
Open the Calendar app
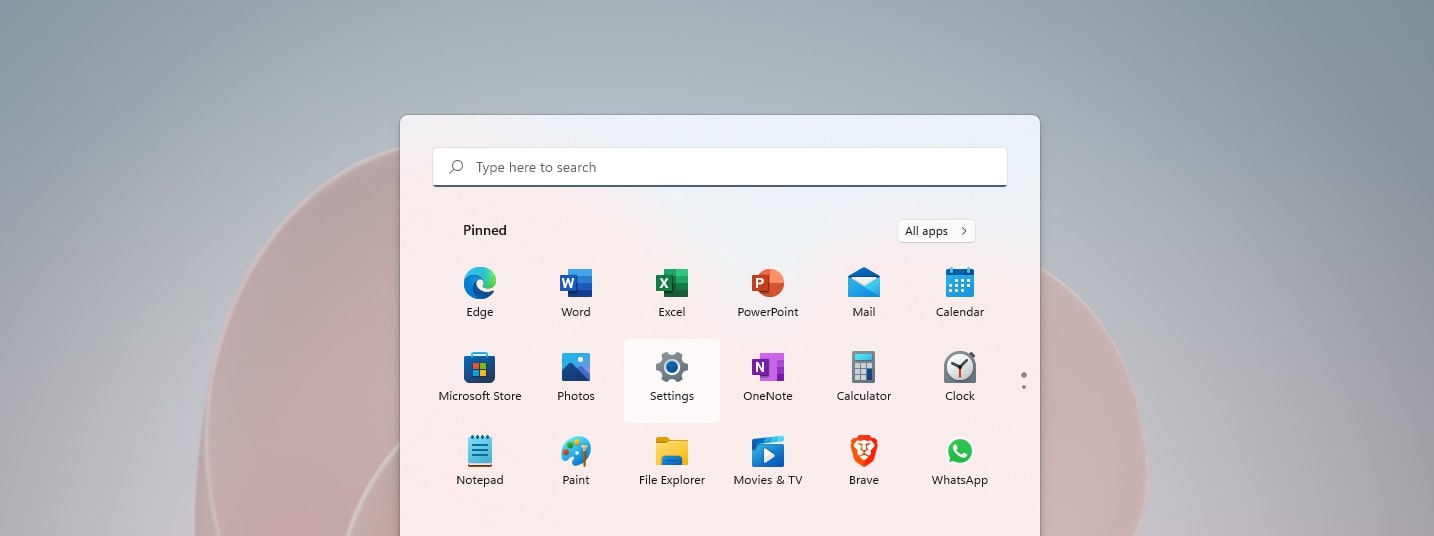tap(960, 284)
